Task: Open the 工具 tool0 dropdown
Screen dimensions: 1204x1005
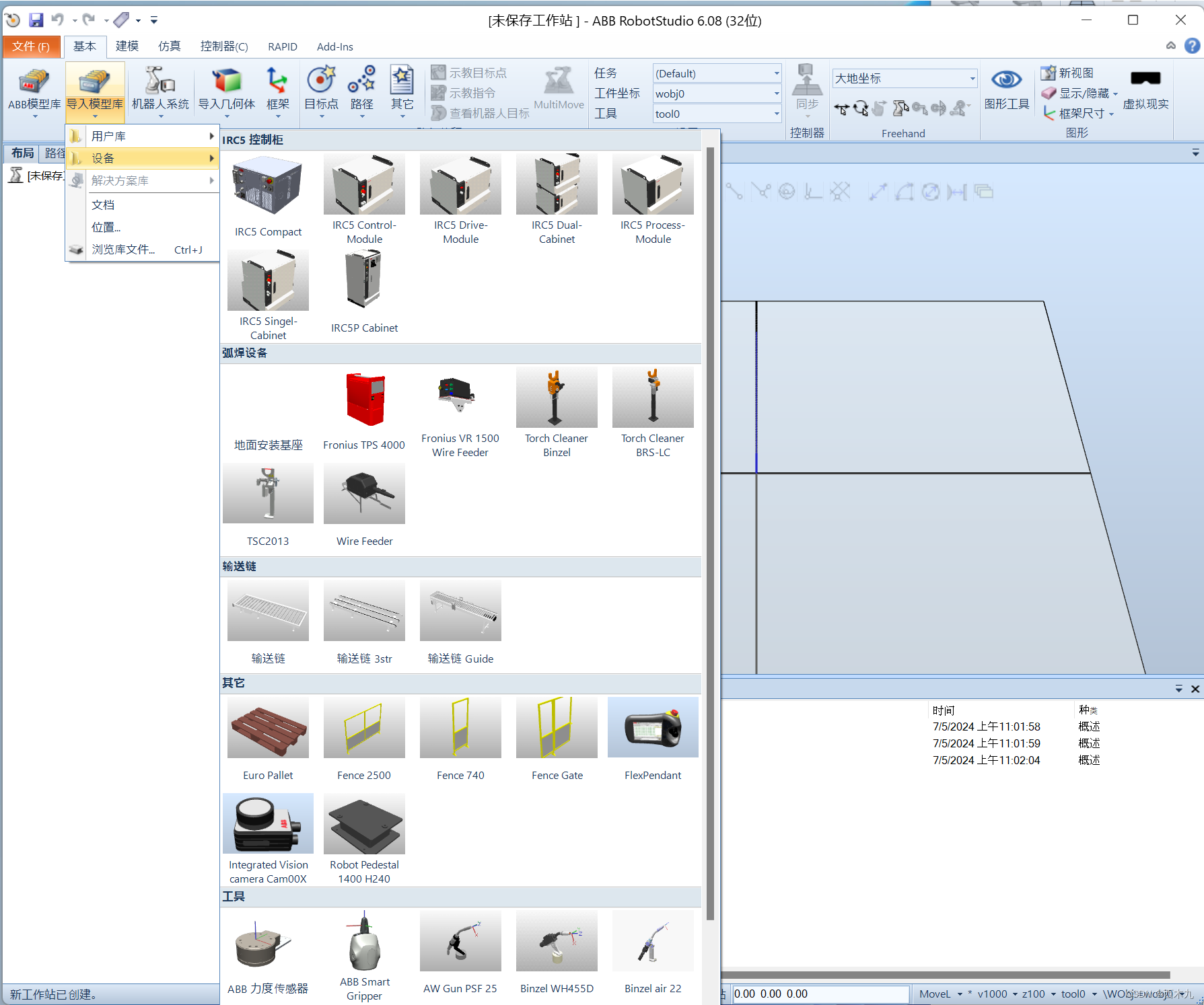Action: 717,114
